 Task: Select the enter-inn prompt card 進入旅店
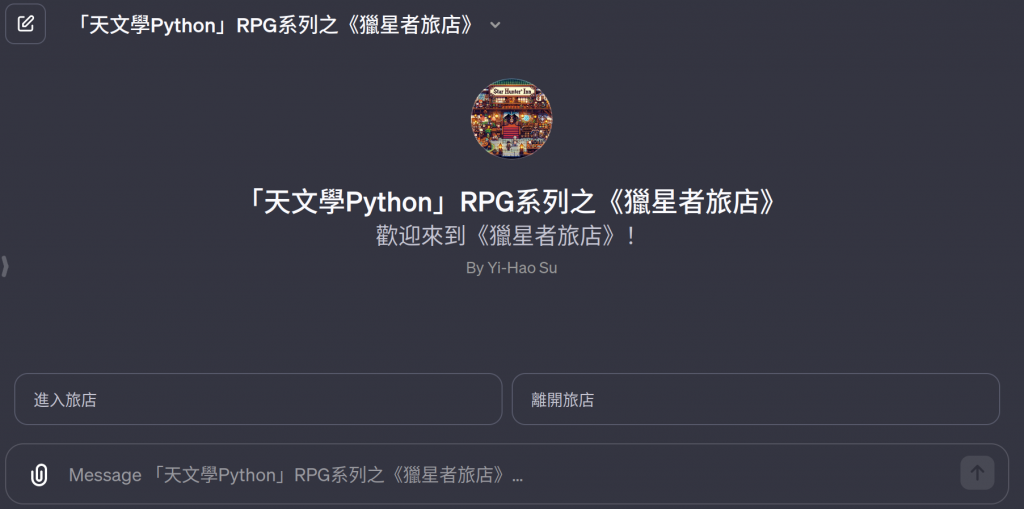[258, 399]
